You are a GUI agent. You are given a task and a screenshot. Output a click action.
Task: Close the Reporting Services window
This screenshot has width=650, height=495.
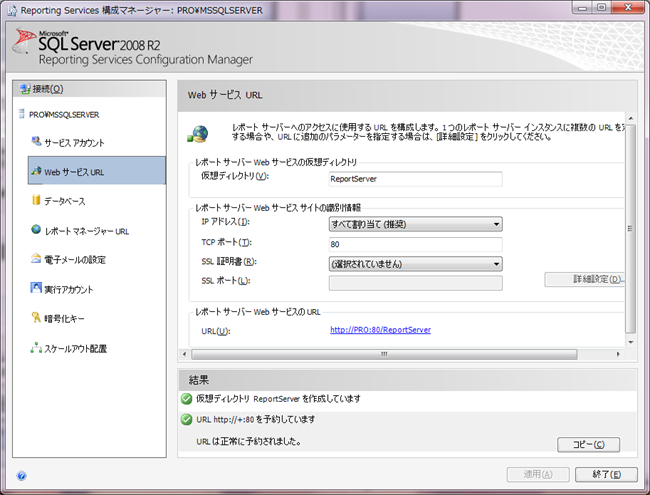click(x=628, y=8)
